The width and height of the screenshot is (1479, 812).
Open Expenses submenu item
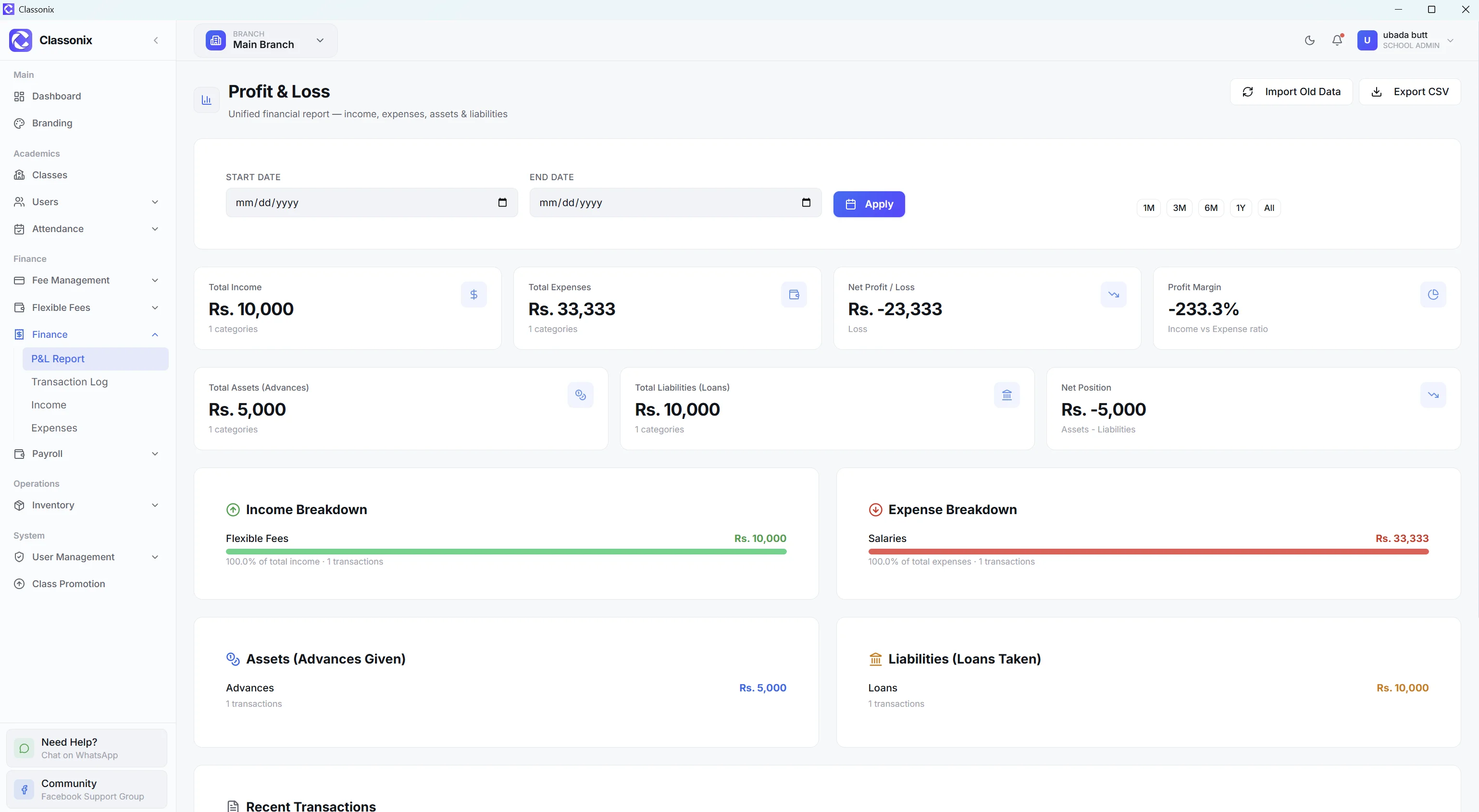coord(95,428)
